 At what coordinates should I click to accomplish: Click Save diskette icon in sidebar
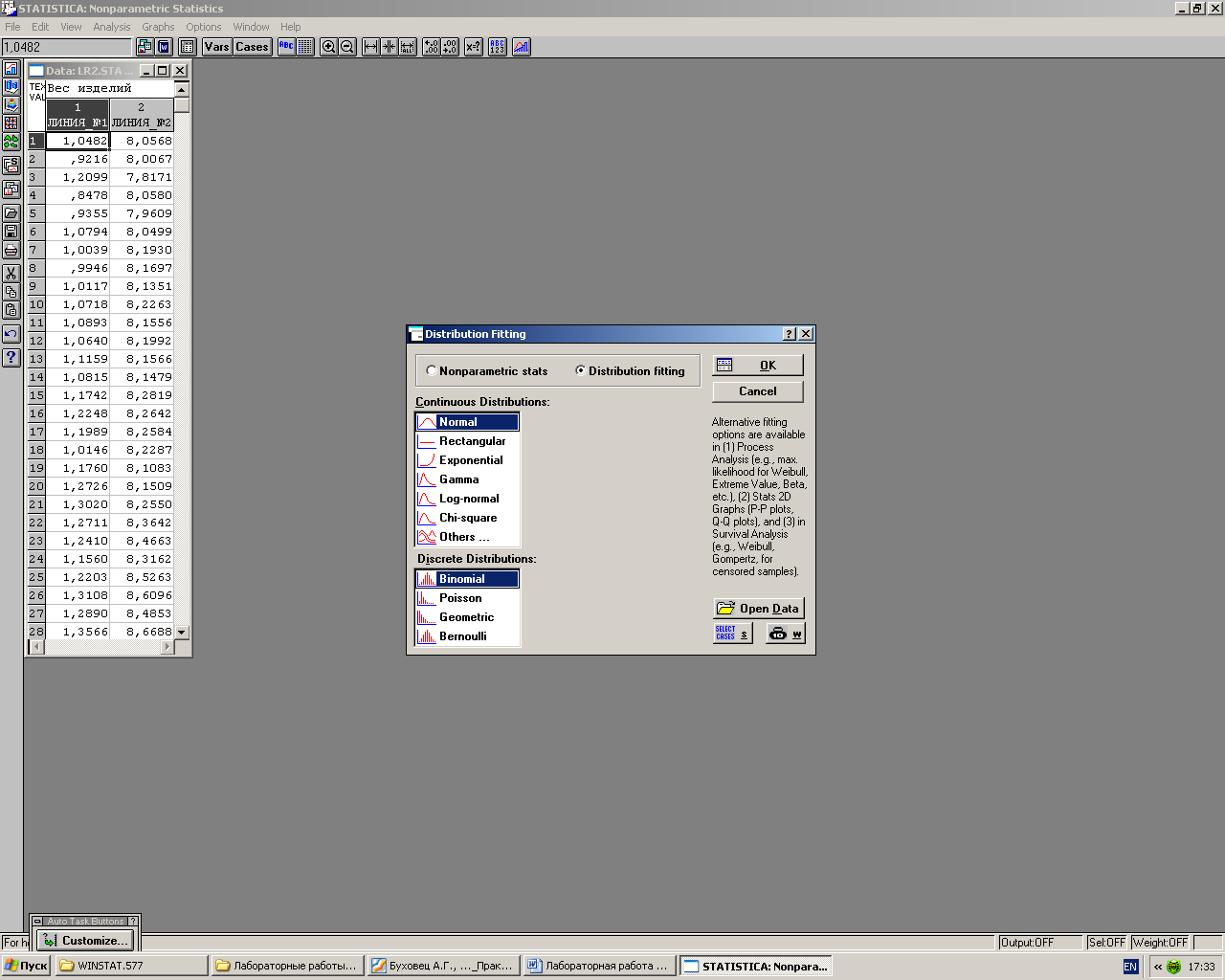(11, 232)
